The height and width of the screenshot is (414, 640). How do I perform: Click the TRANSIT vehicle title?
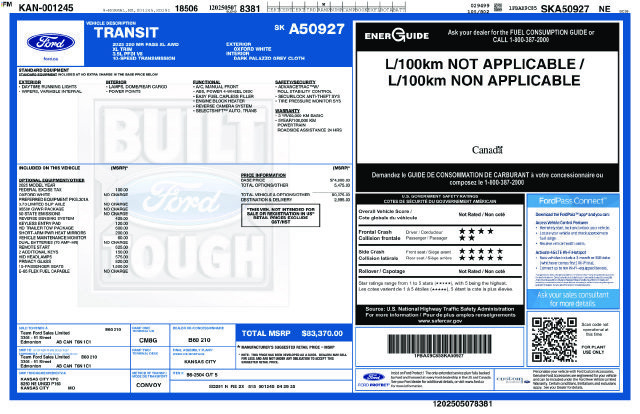point(126,33)
